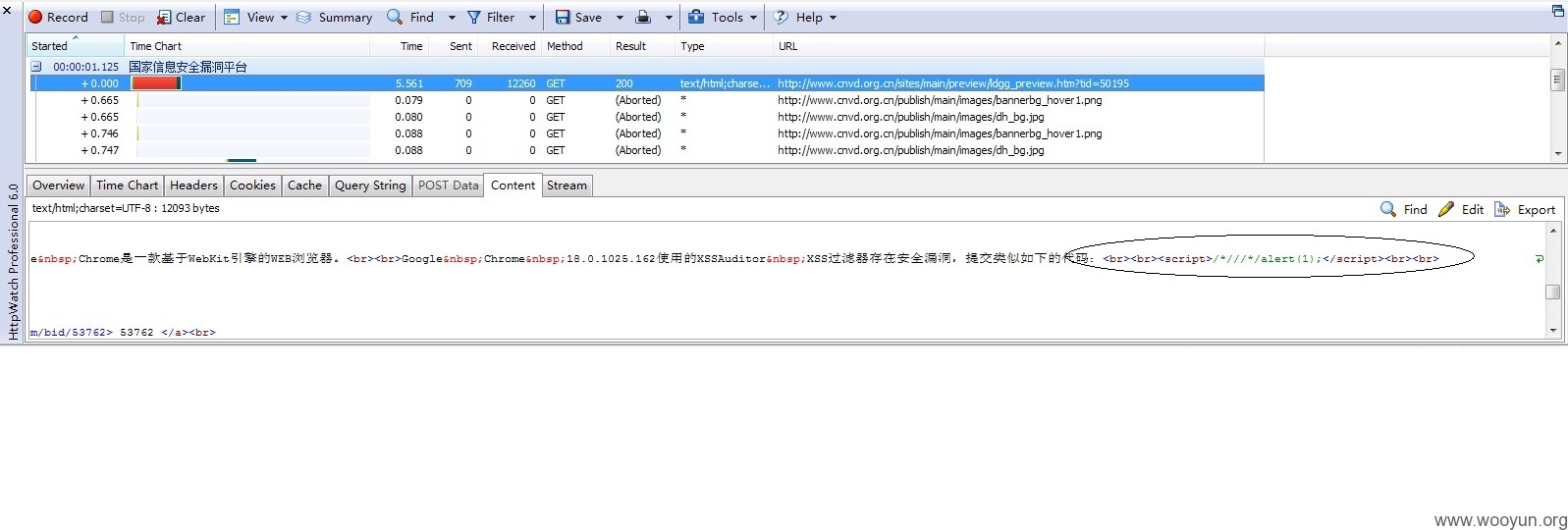
Task: Export the content with Export
Action: 1525,209
